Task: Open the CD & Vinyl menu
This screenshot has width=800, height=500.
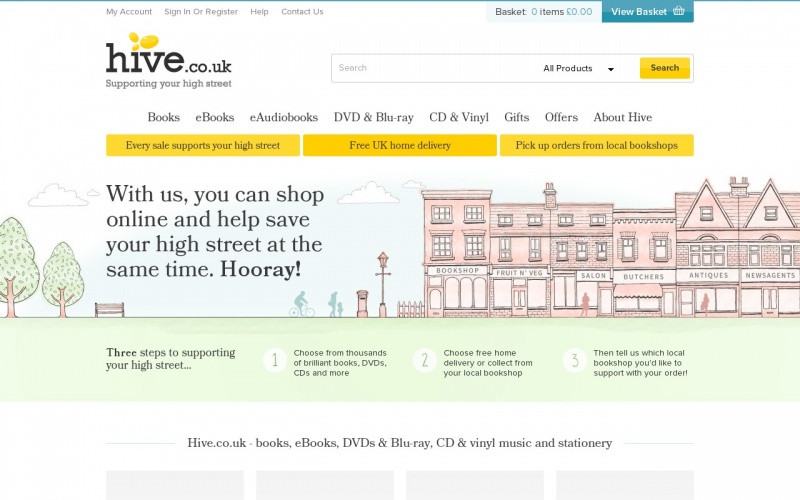Action: [x=459, y=117]
